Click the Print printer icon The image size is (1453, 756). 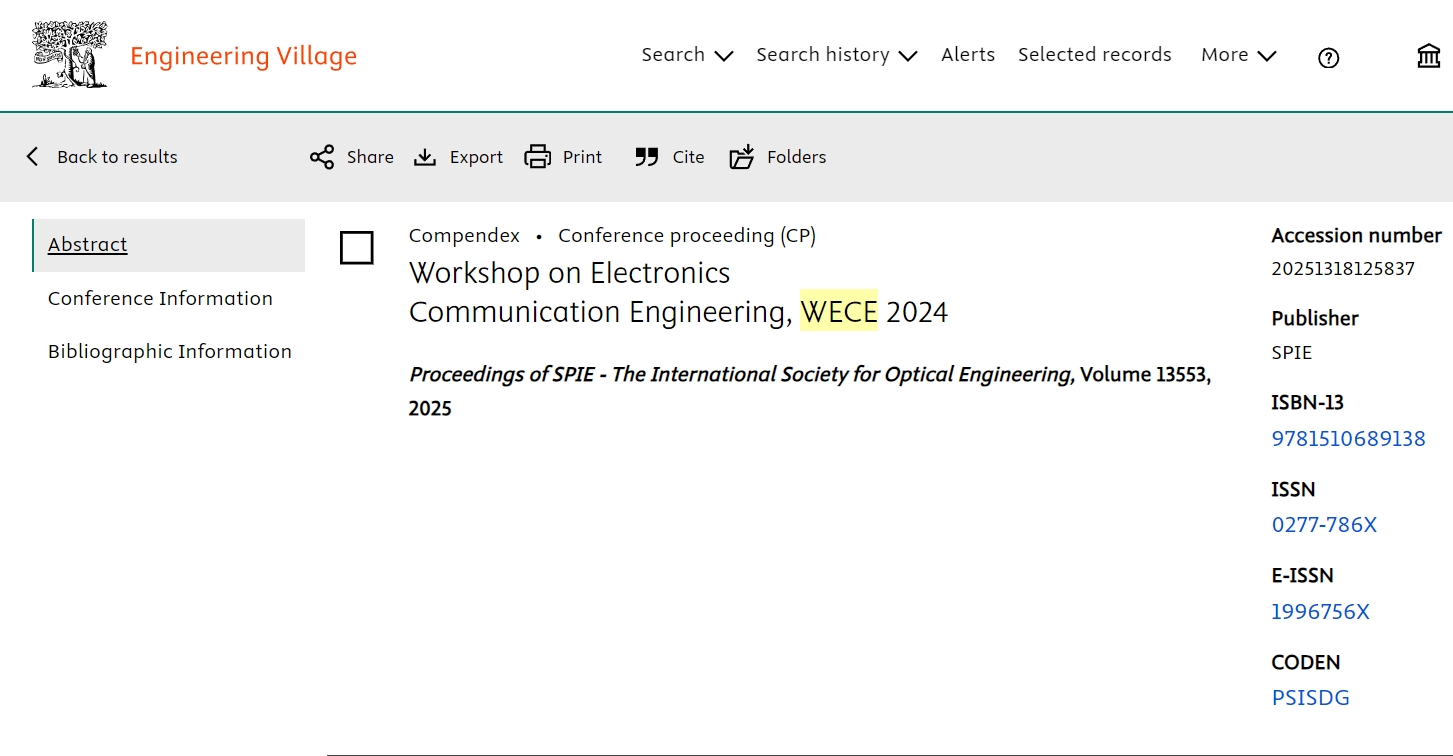point(538,157)
